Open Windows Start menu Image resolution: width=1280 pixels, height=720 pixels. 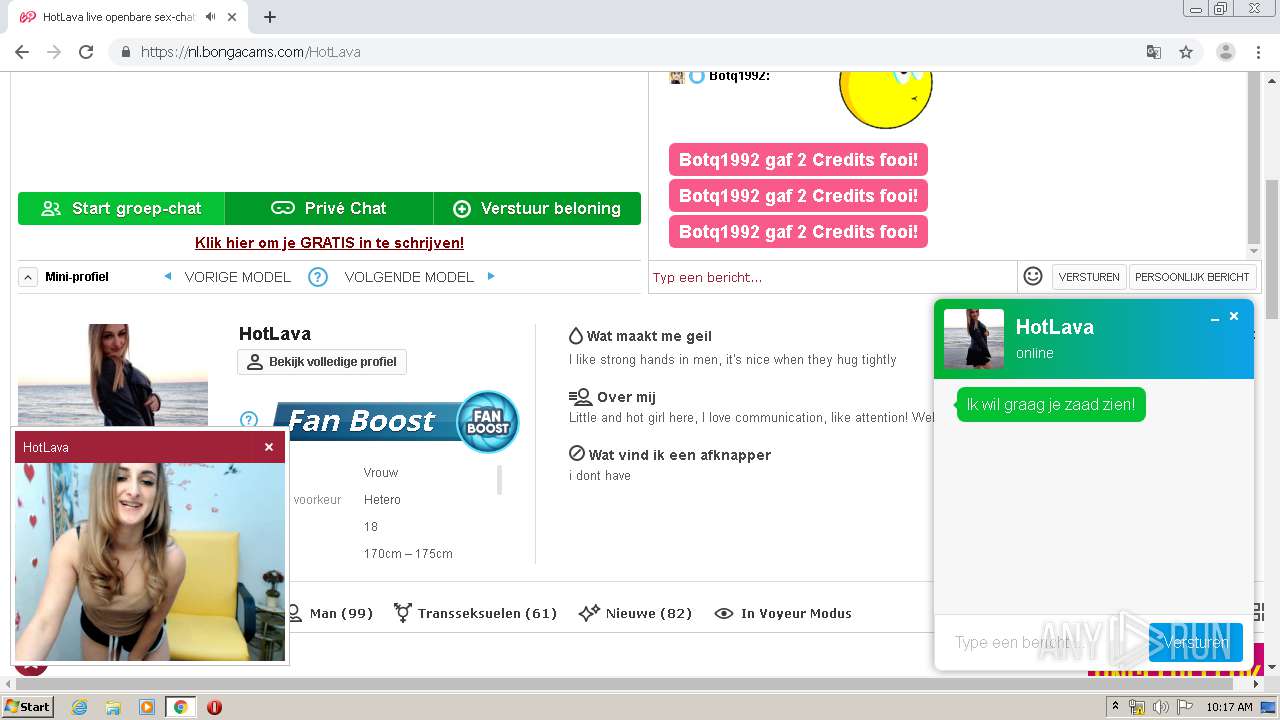[28, 707]
